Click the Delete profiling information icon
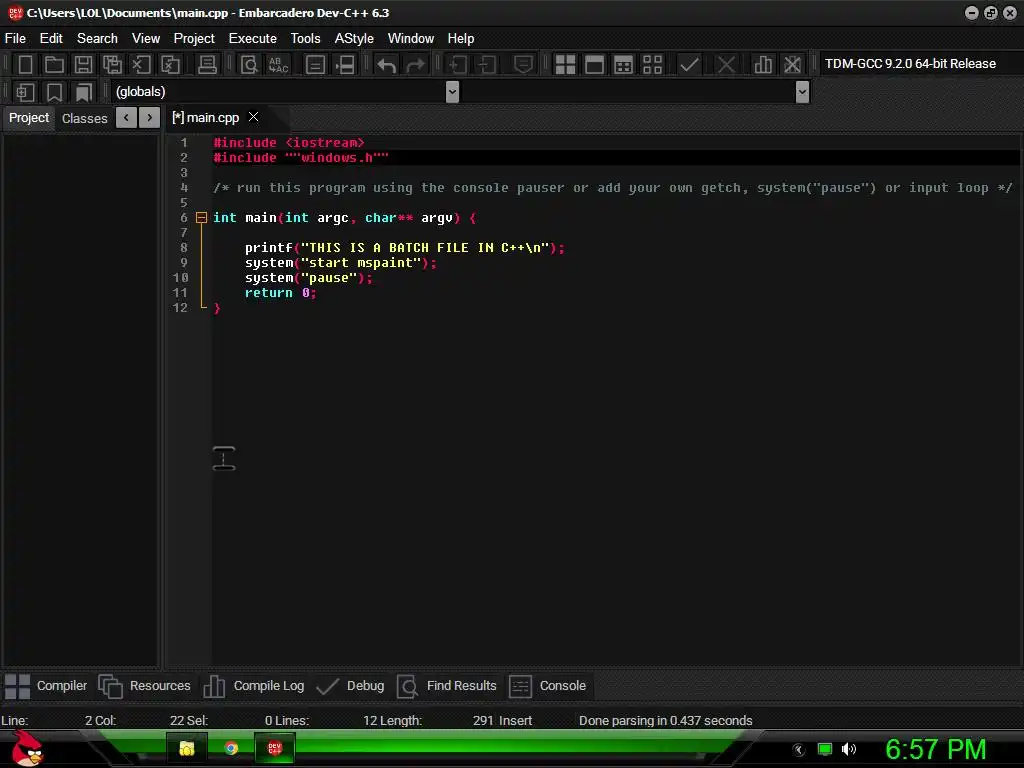The width and height of the screenshot is (1024, 768). tap(792, 65)
